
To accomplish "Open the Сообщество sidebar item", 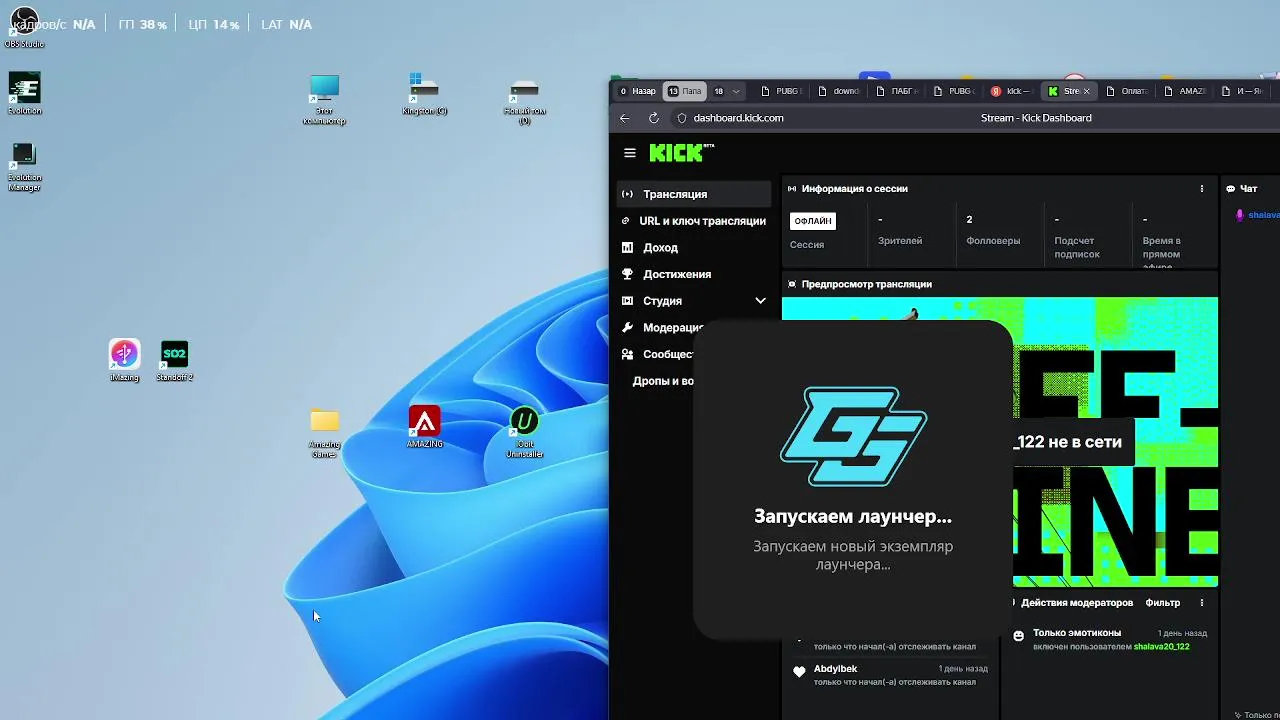I will pos(657,354).
